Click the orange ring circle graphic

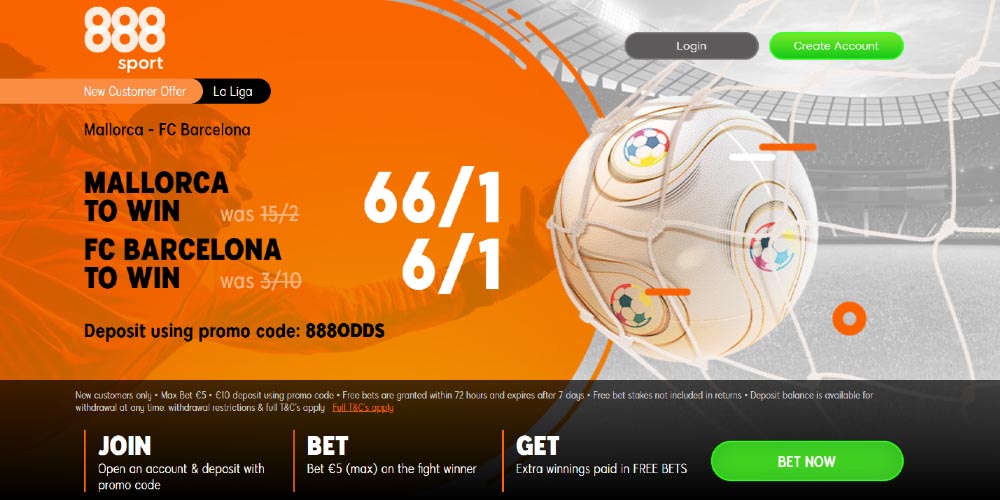point(849,318)
